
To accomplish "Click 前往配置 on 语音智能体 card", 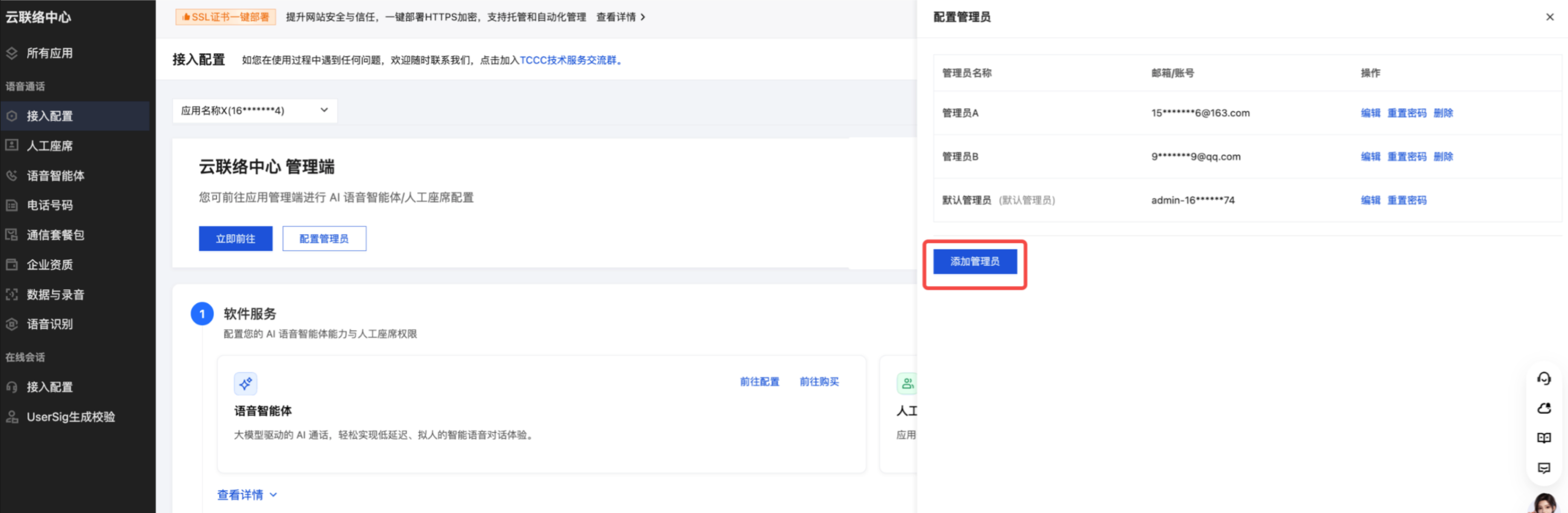I will point(759,382).
